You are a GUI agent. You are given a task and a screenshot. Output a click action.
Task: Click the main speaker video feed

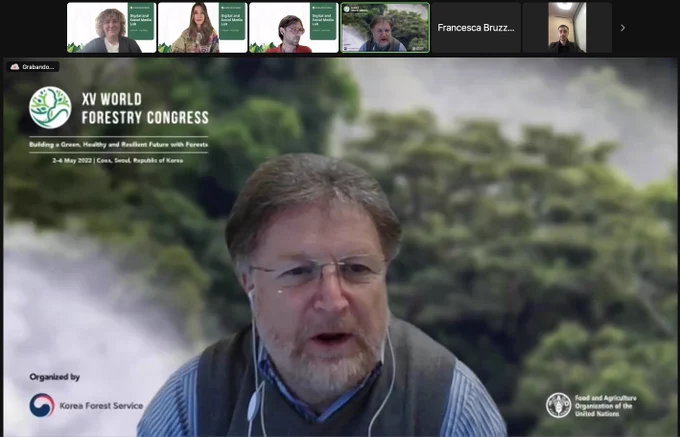point(340,247)
